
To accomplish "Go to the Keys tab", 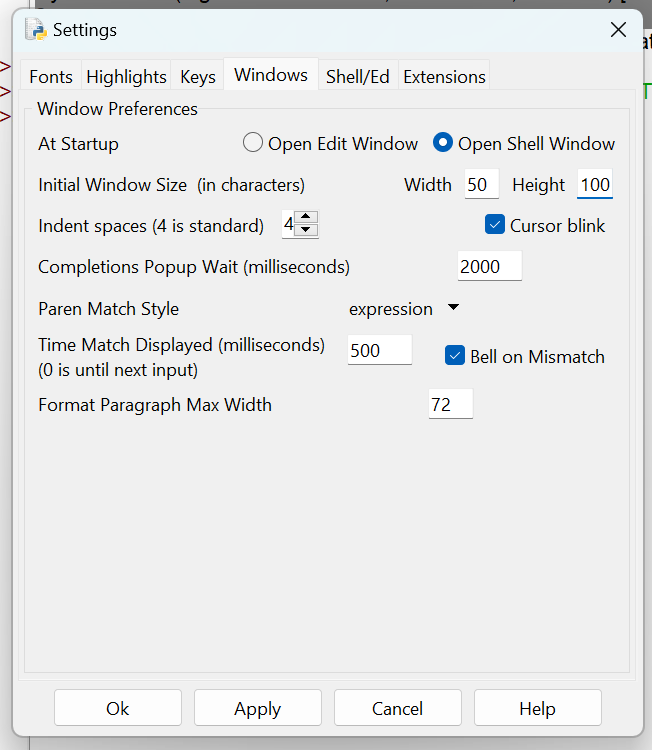I will click(198, 77).
